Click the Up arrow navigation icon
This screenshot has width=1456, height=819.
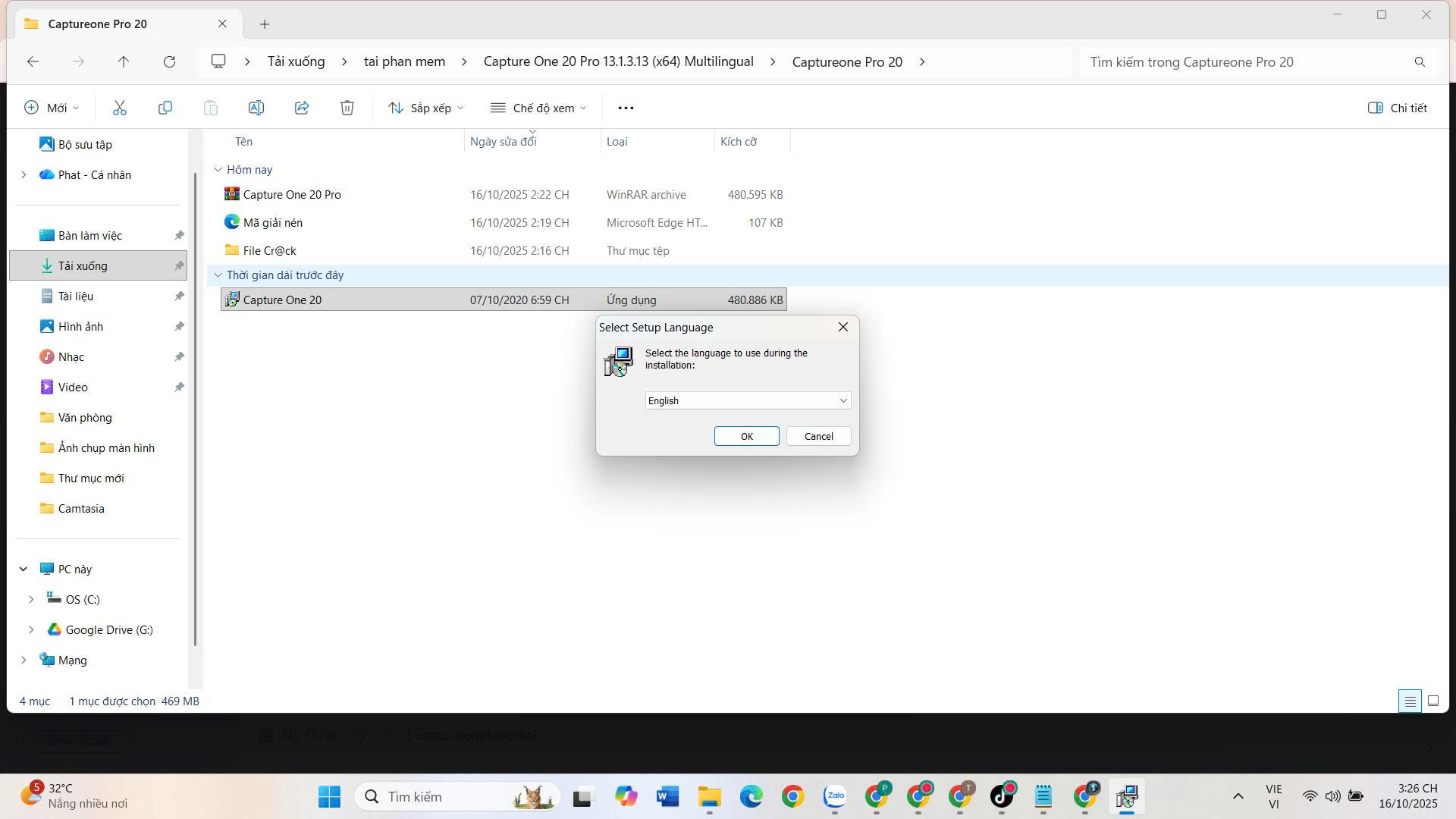[124, 61]
